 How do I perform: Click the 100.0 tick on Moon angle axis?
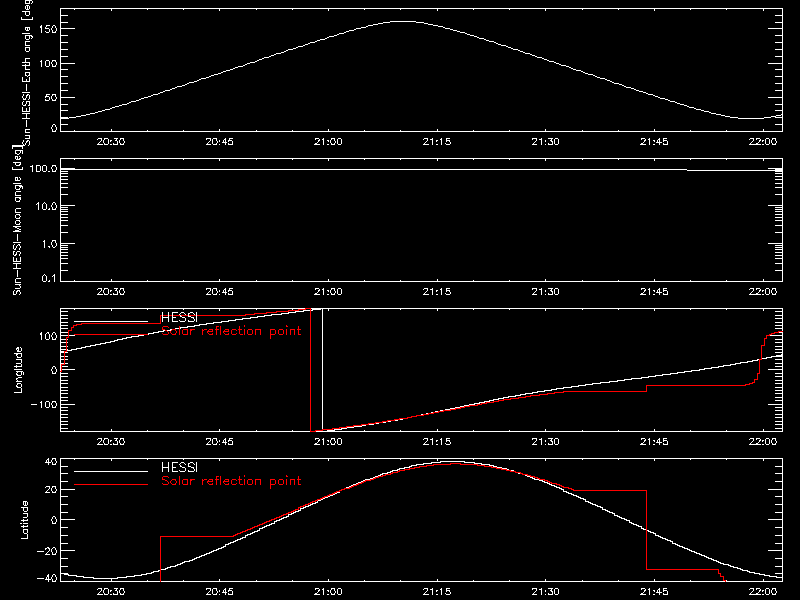click(x=44, y=169)
